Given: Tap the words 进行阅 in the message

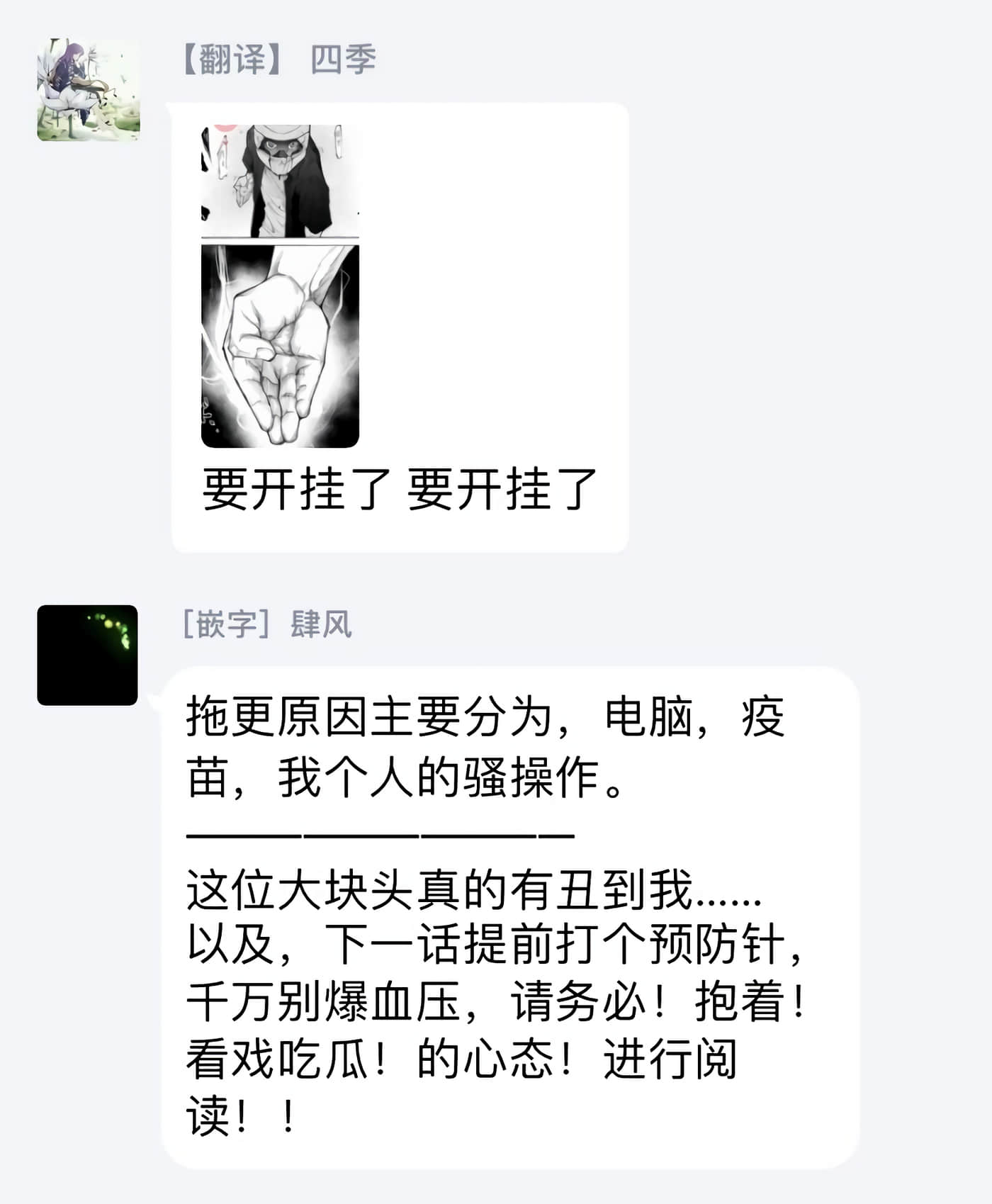Looking at the screenshot, I should 670,1059.
